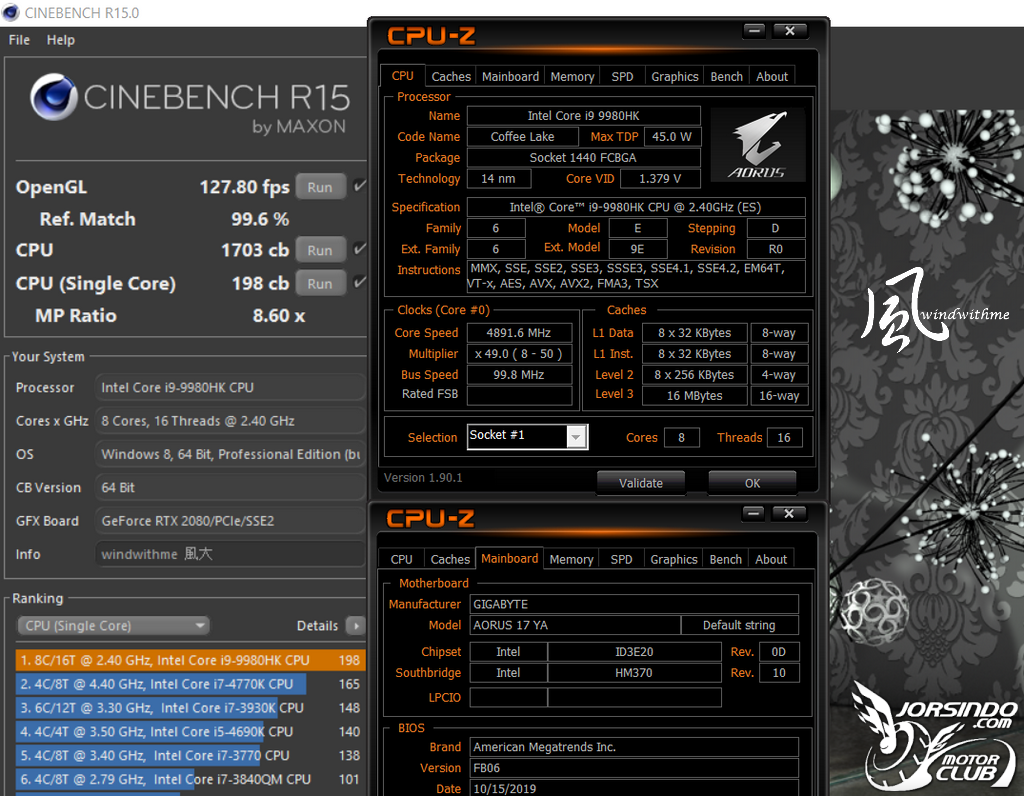Click the Specification field i9-9980HK text
The image size is (1024, 796).
click(x=635, y=207)
